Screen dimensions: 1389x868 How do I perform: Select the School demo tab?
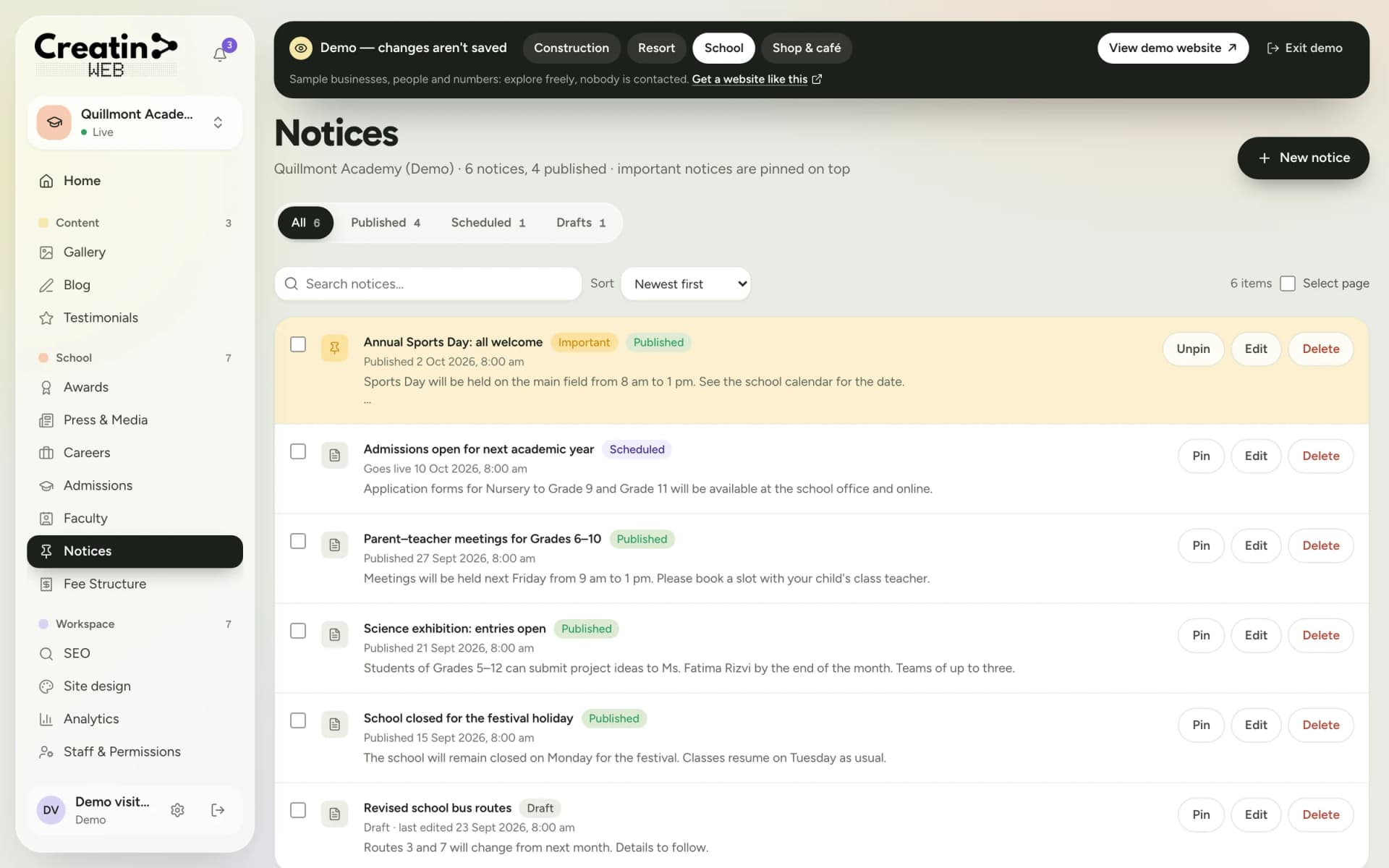(723, 48)
